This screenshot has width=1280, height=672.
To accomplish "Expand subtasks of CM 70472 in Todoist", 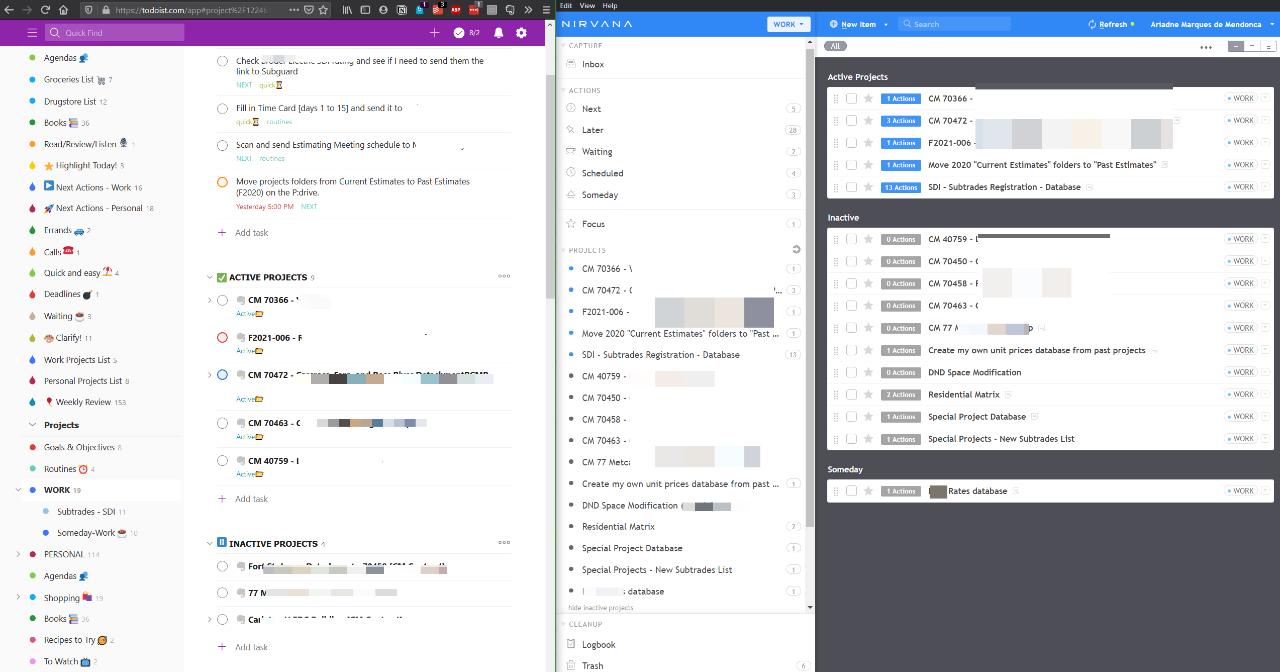I will [x=209, y=375].
